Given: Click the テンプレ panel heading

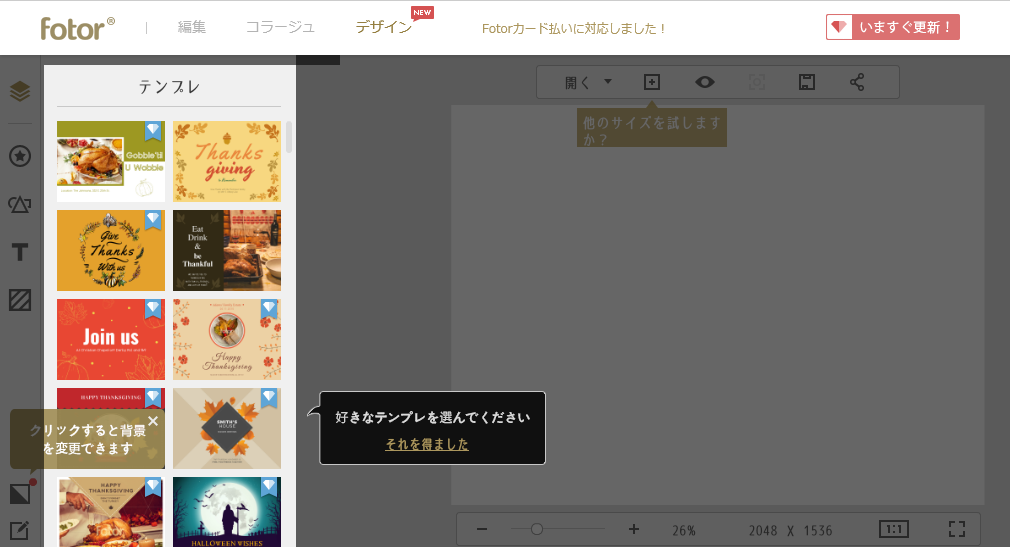Looking at the screenshot, I should point(169,87).
